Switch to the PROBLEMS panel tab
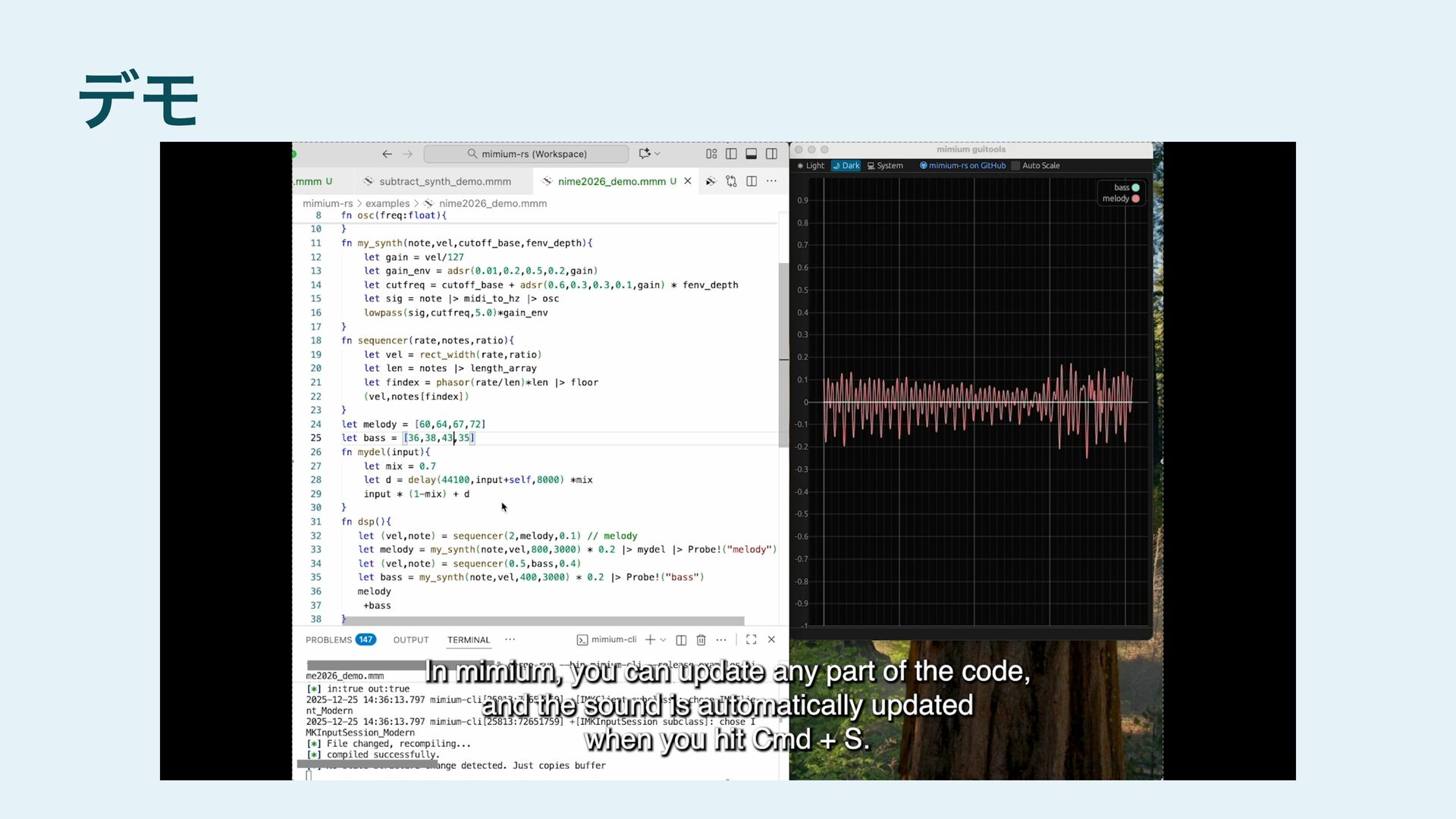Viewport: 1456px width, 819px height. click(x=328, y=640)
